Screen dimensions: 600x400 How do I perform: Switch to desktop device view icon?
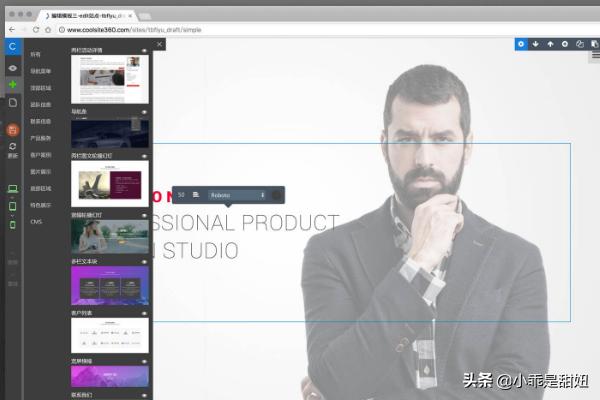(x=12, y=188)
